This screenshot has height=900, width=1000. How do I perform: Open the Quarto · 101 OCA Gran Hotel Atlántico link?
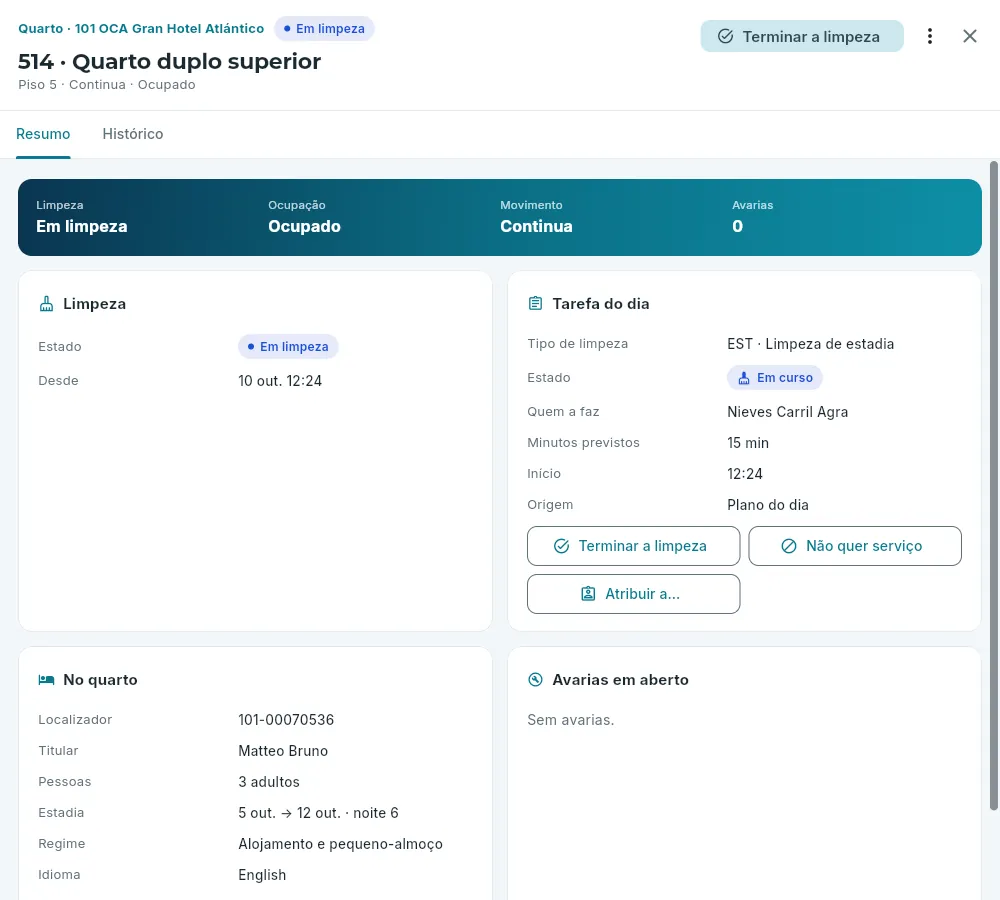(x=141, y=29)
